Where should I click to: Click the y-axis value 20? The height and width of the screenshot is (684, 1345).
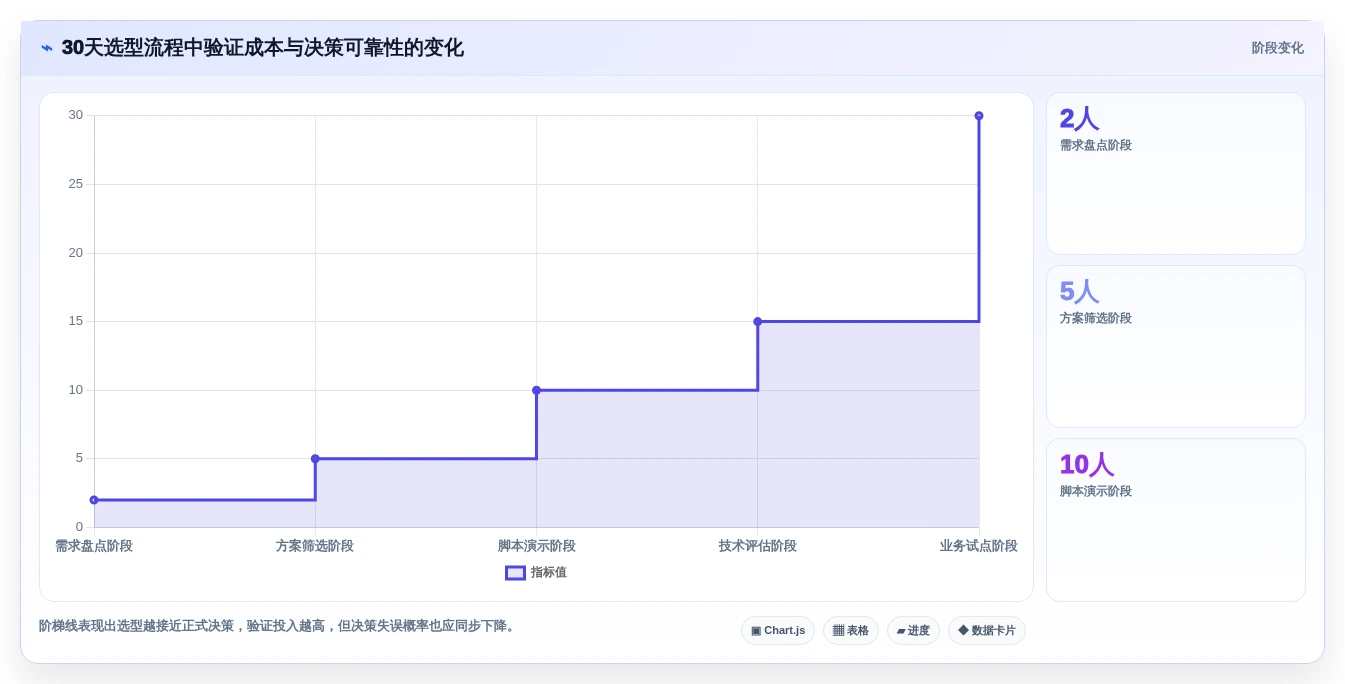[x=76, y=253]
